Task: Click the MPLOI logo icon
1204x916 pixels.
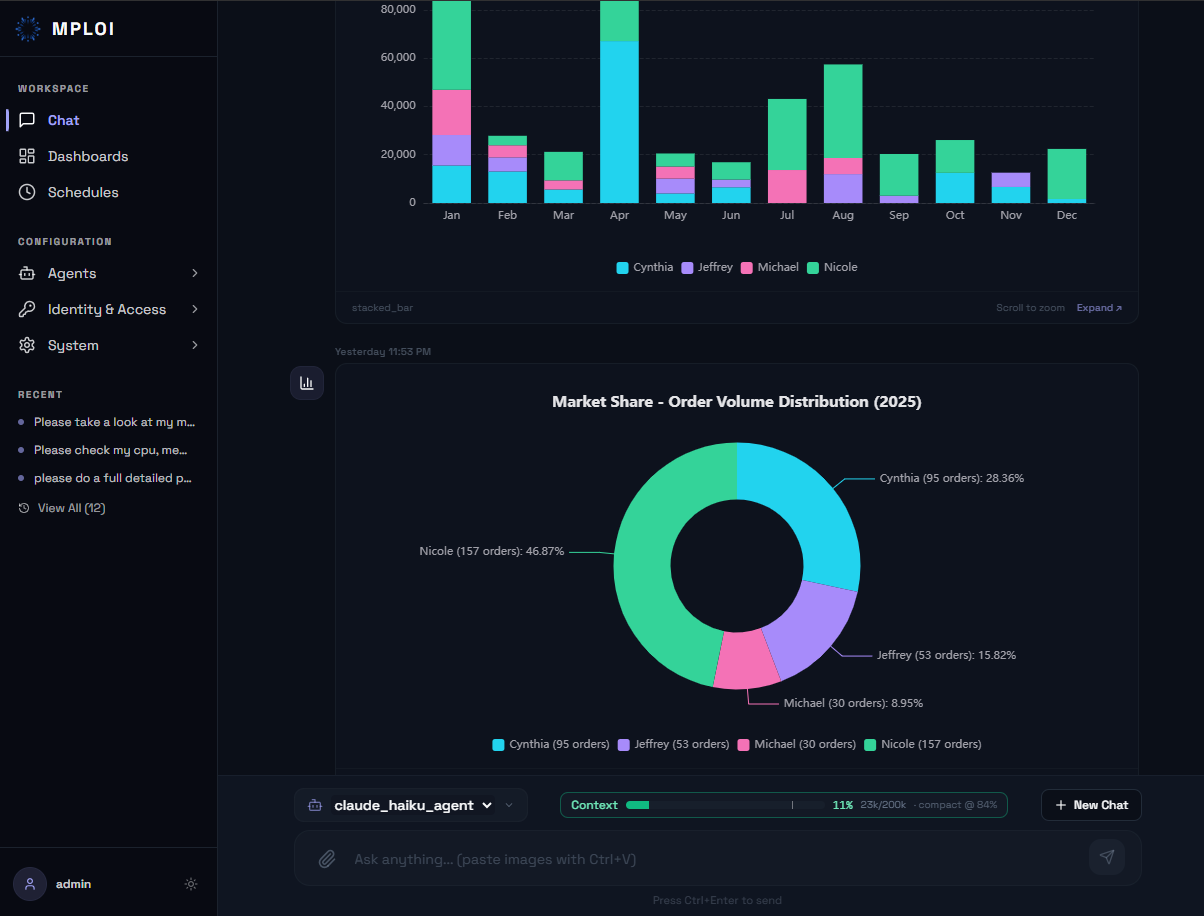Action: tap(28, 29)
